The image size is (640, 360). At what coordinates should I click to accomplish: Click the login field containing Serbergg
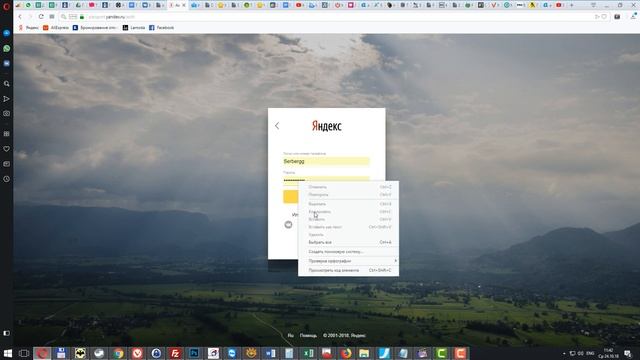pyautogui.click(x=327, y=161)
